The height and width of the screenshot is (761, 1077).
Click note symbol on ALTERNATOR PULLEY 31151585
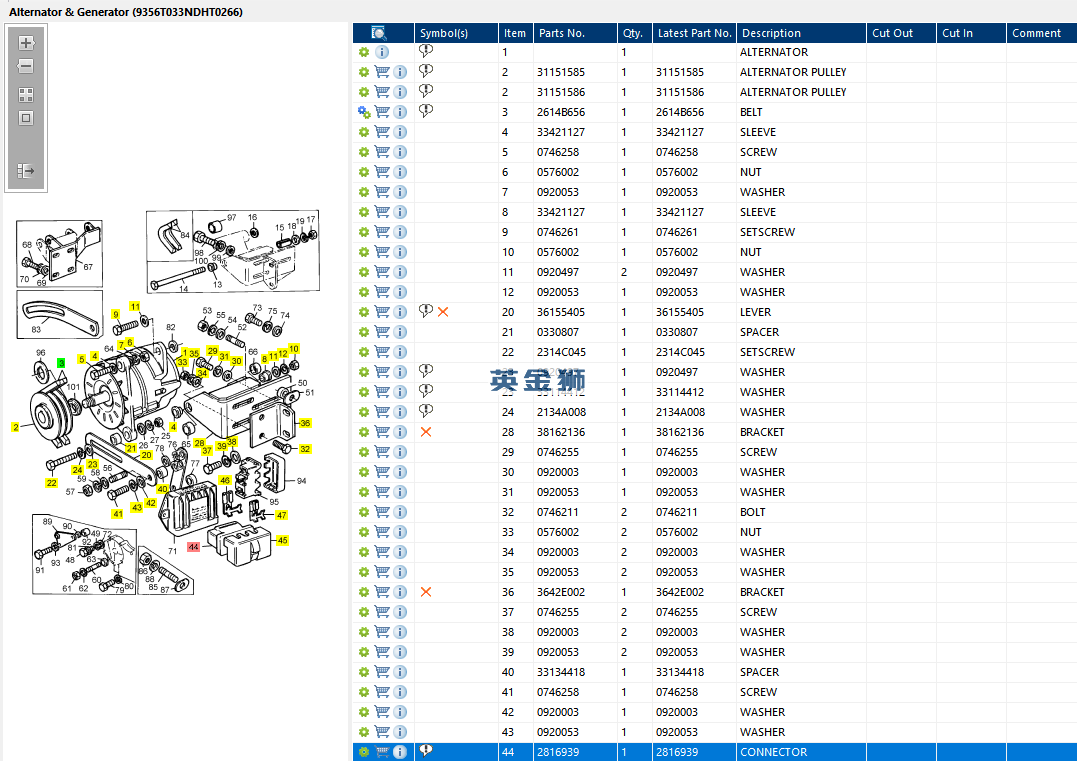426,71
